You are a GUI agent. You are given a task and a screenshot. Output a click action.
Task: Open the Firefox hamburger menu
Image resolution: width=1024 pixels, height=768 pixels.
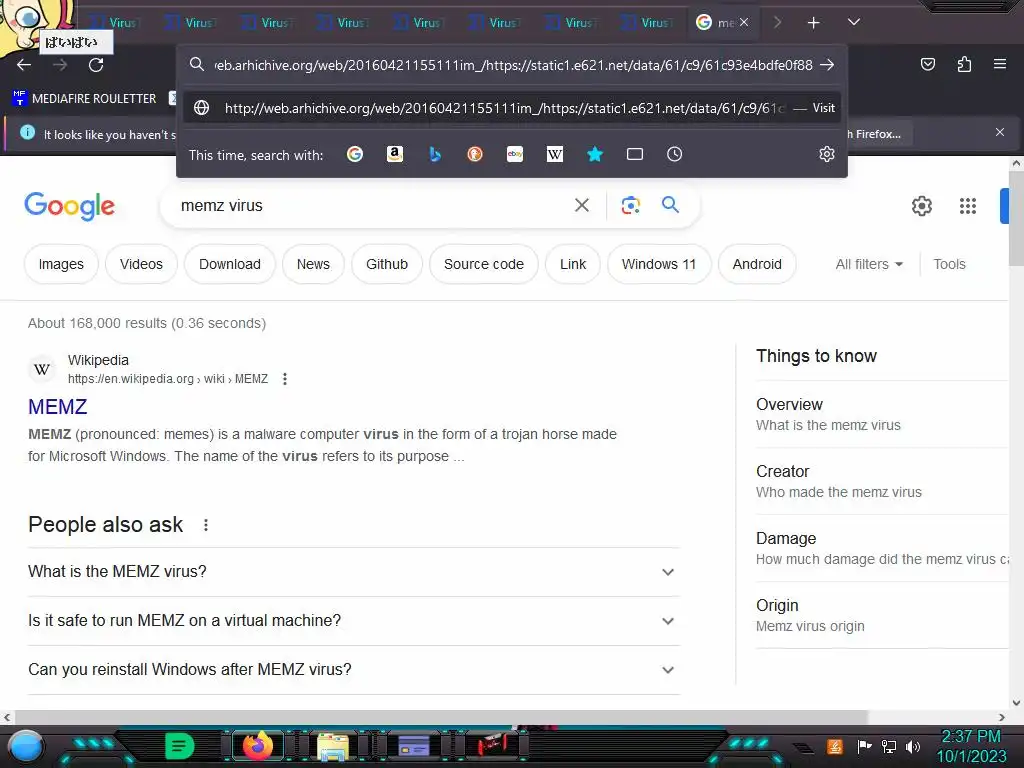pos(999,64)
